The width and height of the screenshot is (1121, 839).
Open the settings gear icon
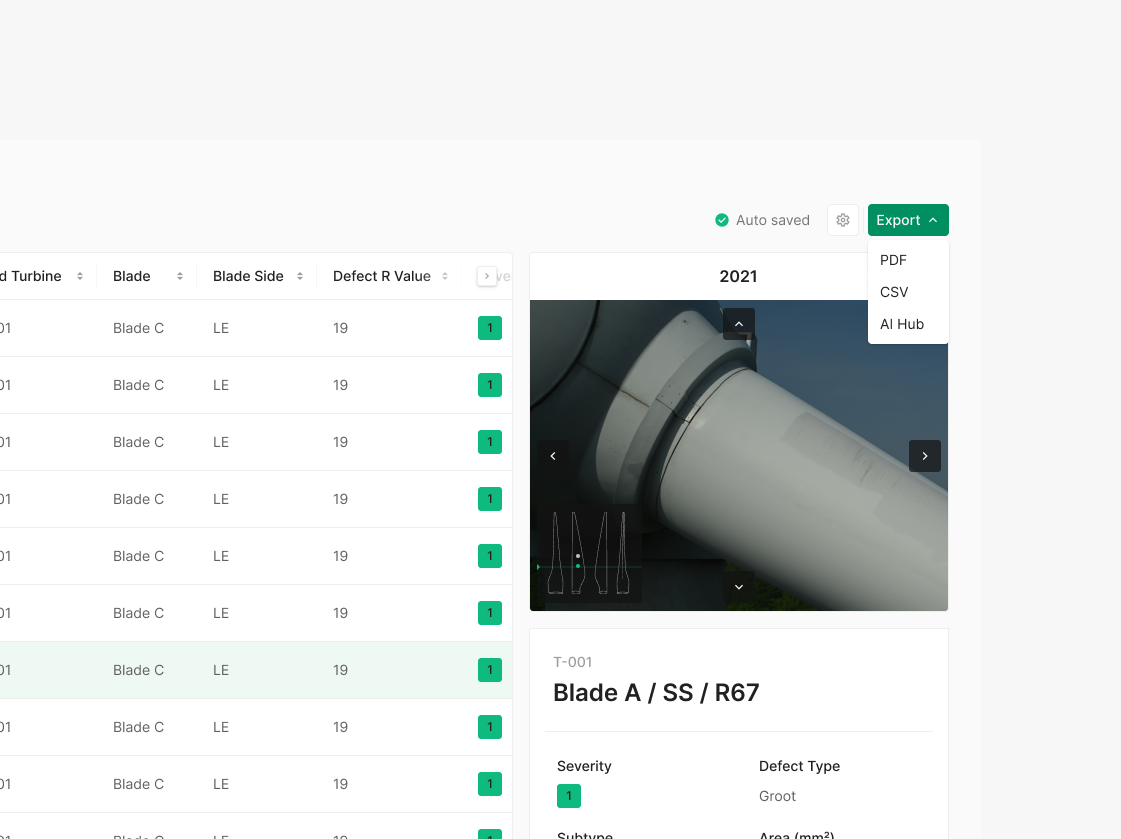pos(843,220)
